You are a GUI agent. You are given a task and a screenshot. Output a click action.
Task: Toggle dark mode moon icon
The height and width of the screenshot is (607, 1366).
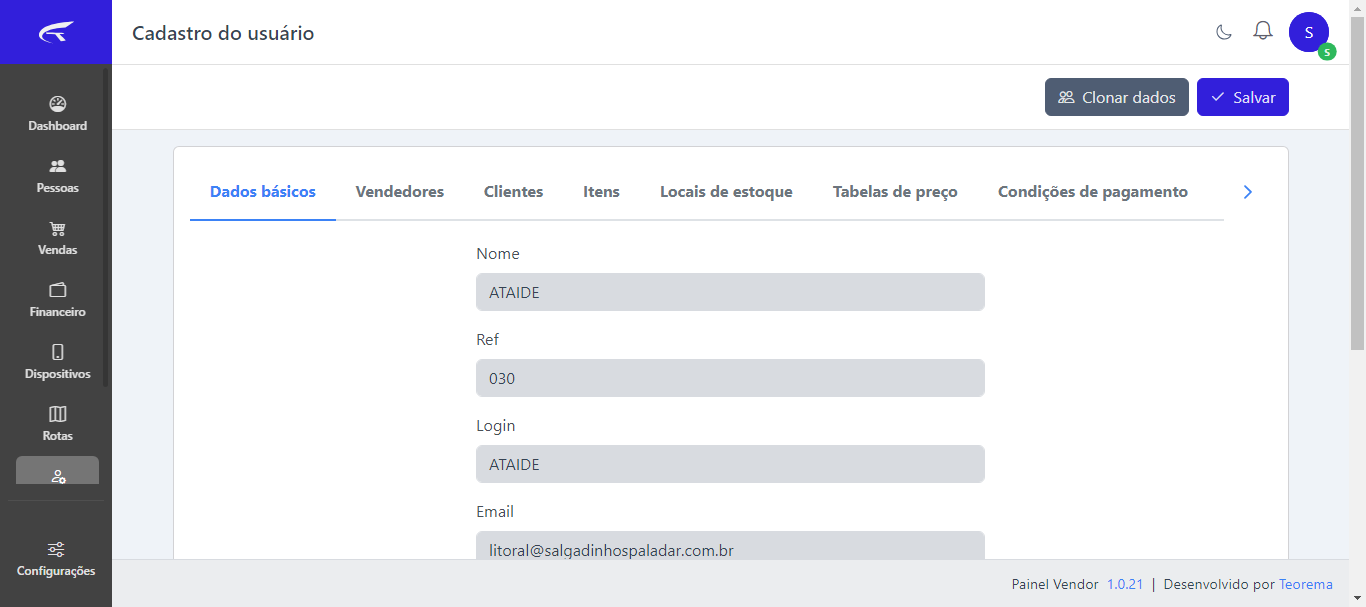(x=1223, y=32)
